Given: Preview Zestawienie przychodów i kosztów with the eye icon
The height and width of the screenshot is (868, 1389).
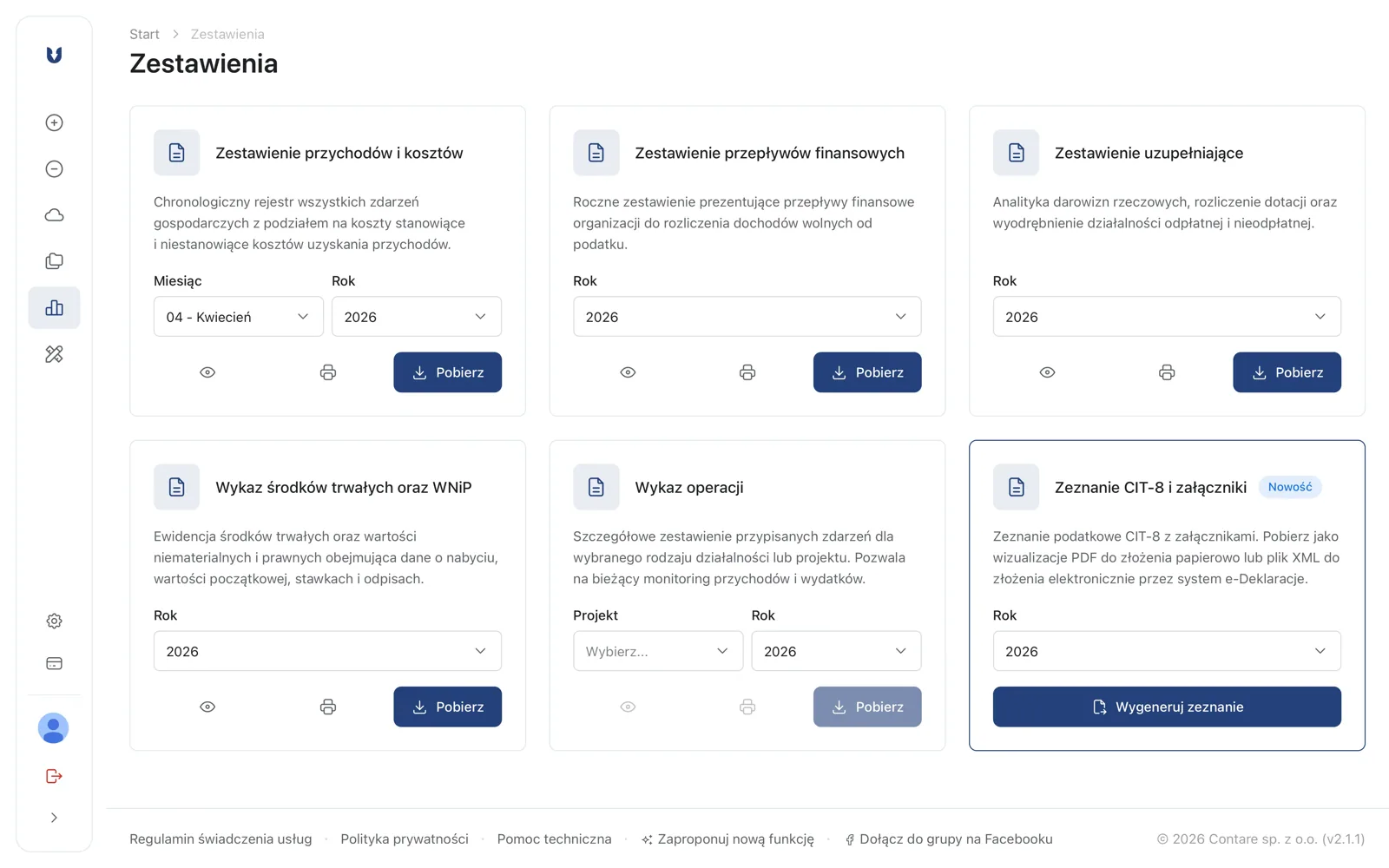Looking at the screenshot, I should (207, 372).
